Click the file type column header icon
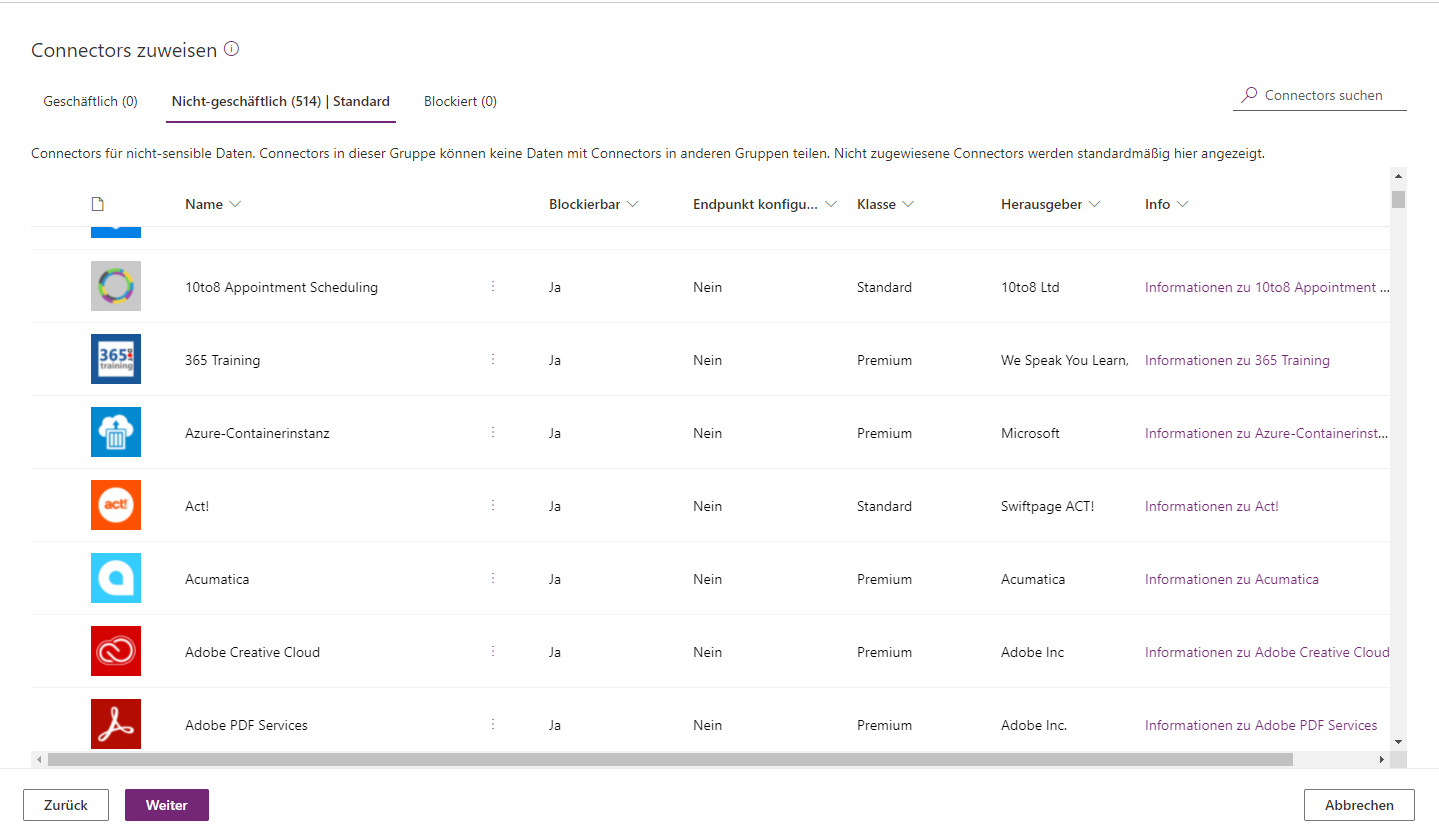 pos(97,204)
